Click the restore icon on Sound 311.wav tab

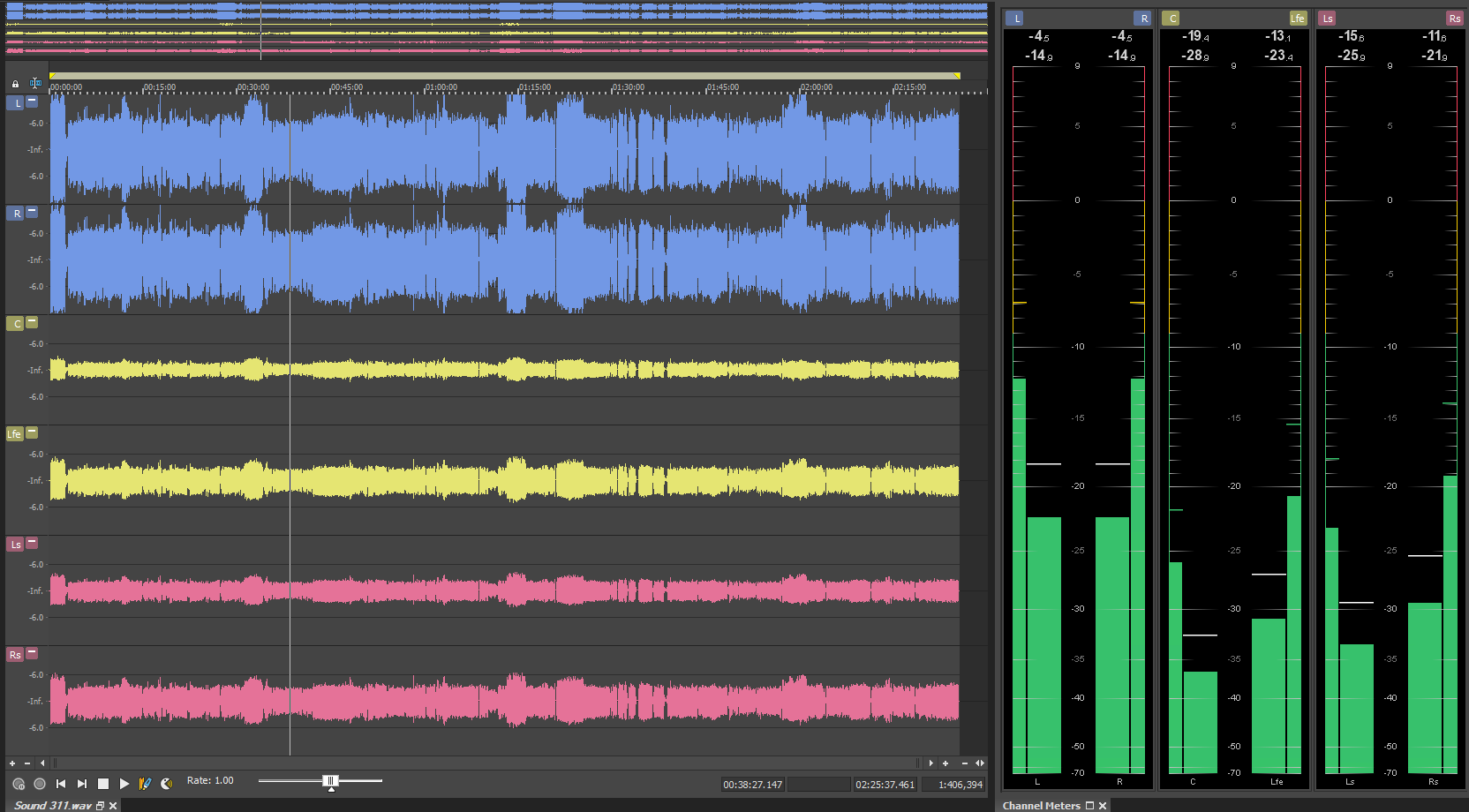tap(101, 806)
